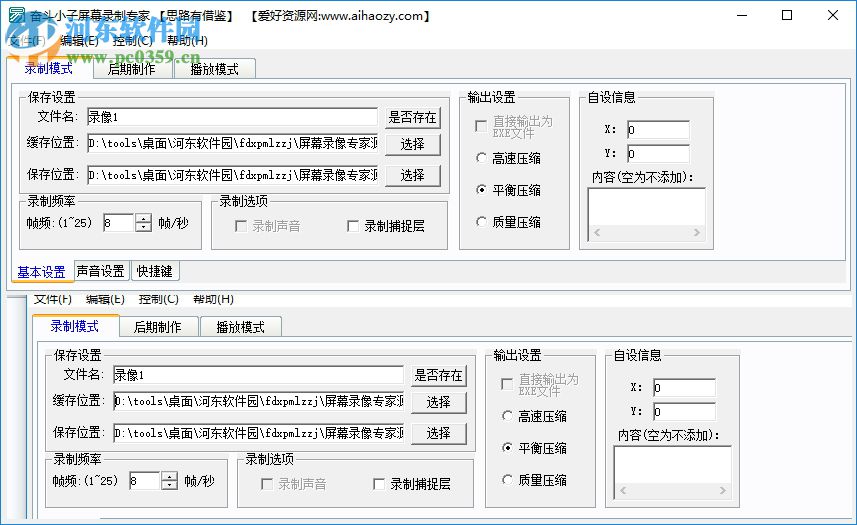Decrease 帧频 with the upper down arrow
This screenshot has width=857, height=525.
click(143, 227)
